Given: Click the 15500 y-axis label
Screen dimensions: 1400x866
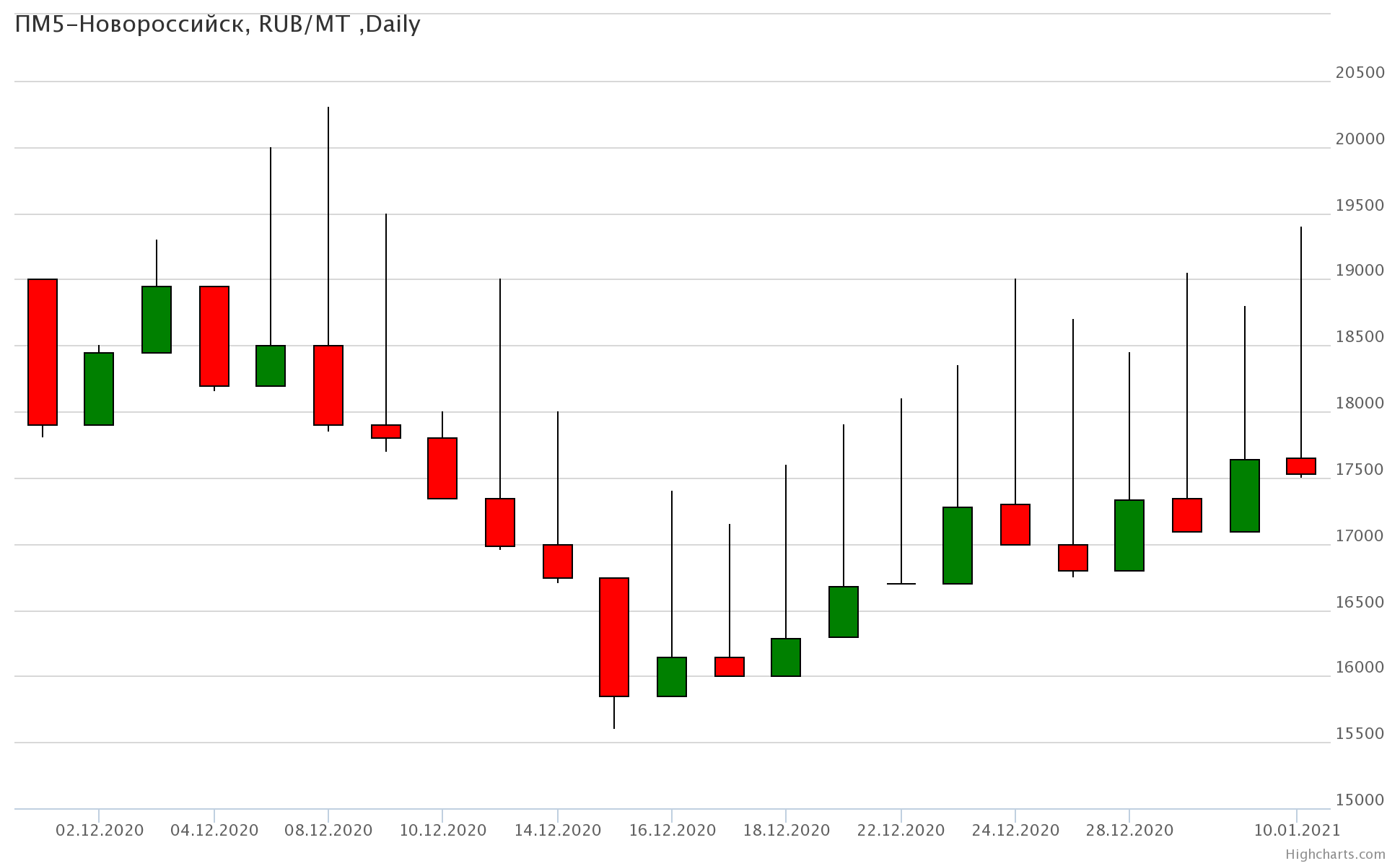Looking at the screenshot, I should [1360, 734].
